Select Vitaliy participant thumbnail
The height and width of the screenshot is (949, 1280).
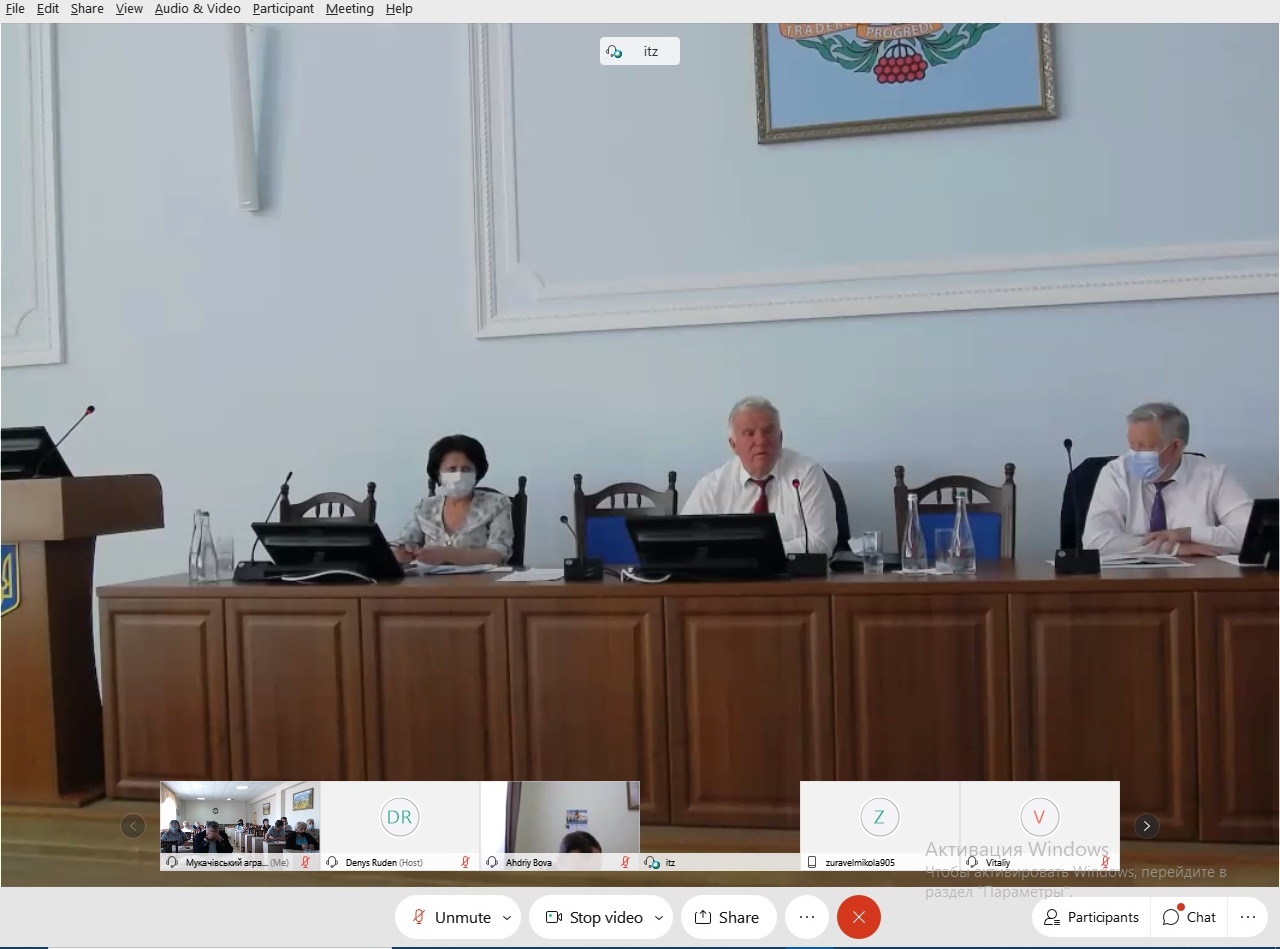coord(1040,826)
